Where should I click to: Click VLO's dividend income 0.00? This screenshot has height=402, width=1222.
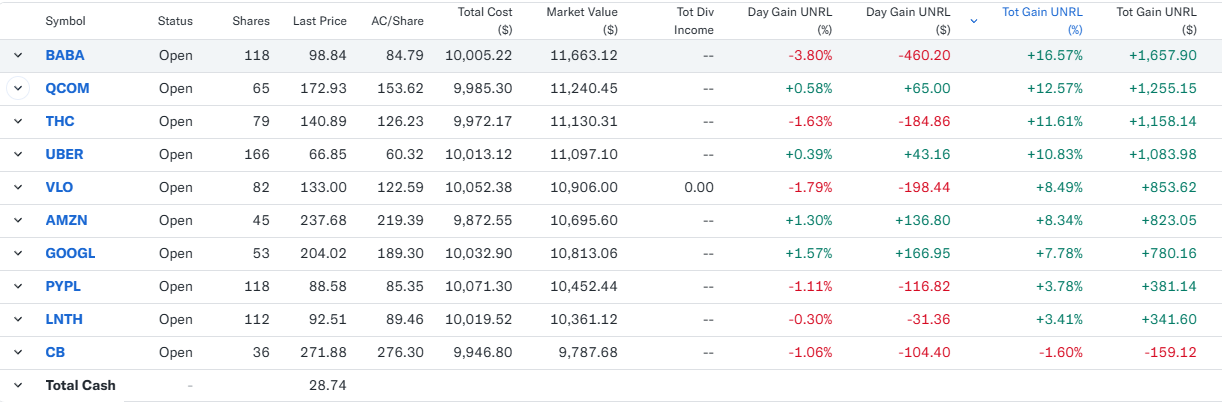(700, 188)
